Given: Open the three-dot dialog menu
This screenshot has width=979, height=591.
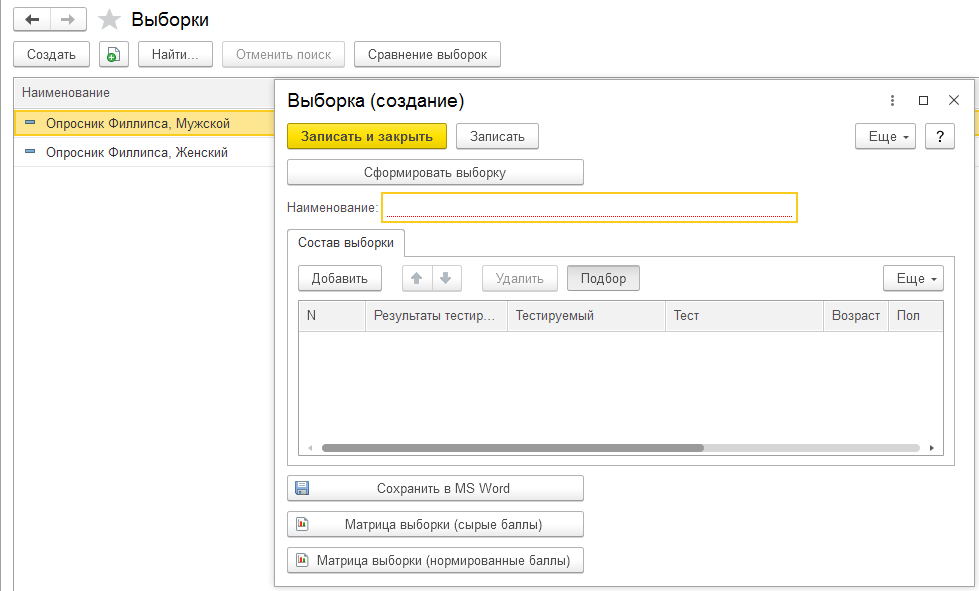Looking at the screenshot, I should (x=892, y=101).
